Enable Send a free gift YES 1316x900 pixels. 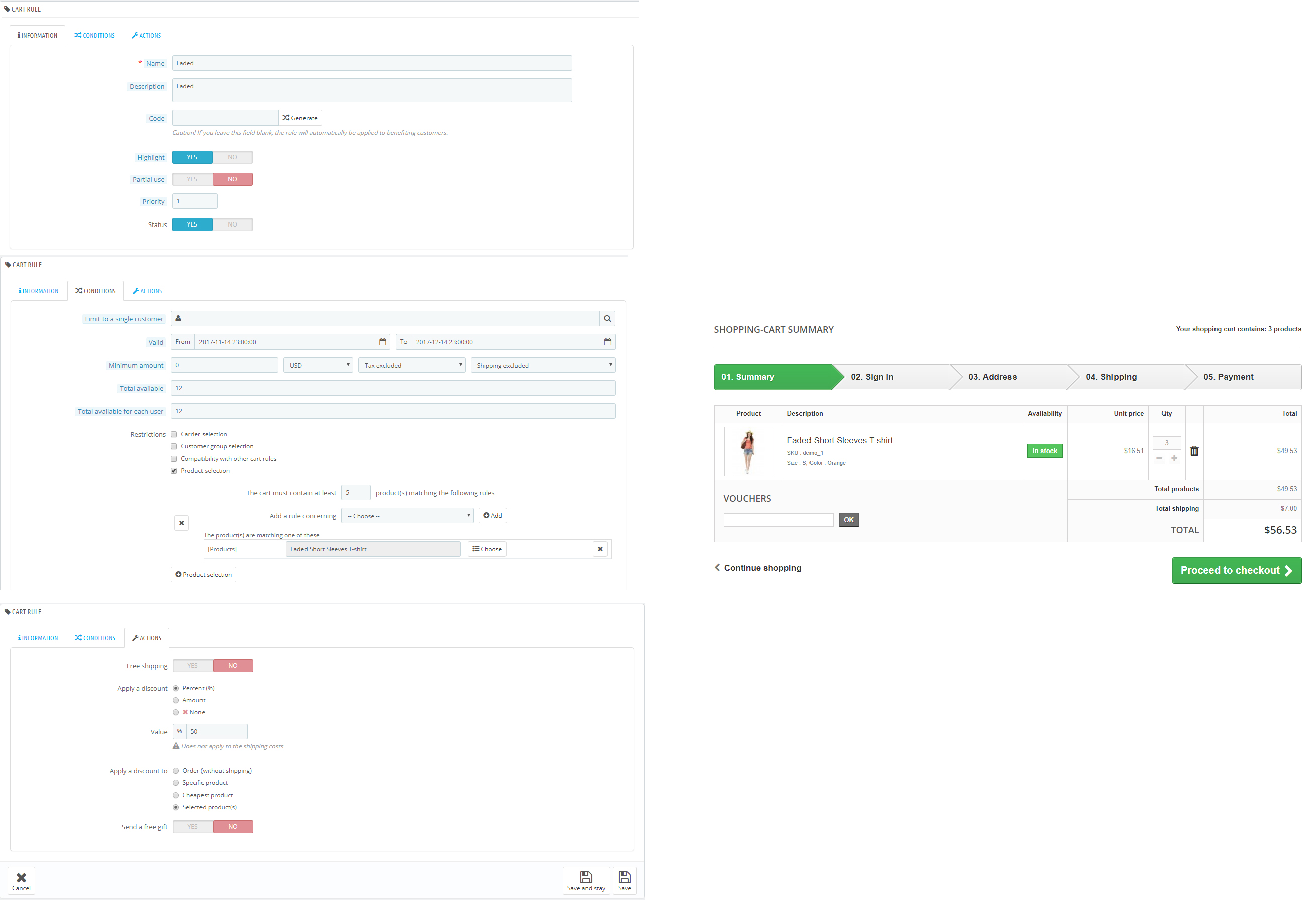click(193, 827)
